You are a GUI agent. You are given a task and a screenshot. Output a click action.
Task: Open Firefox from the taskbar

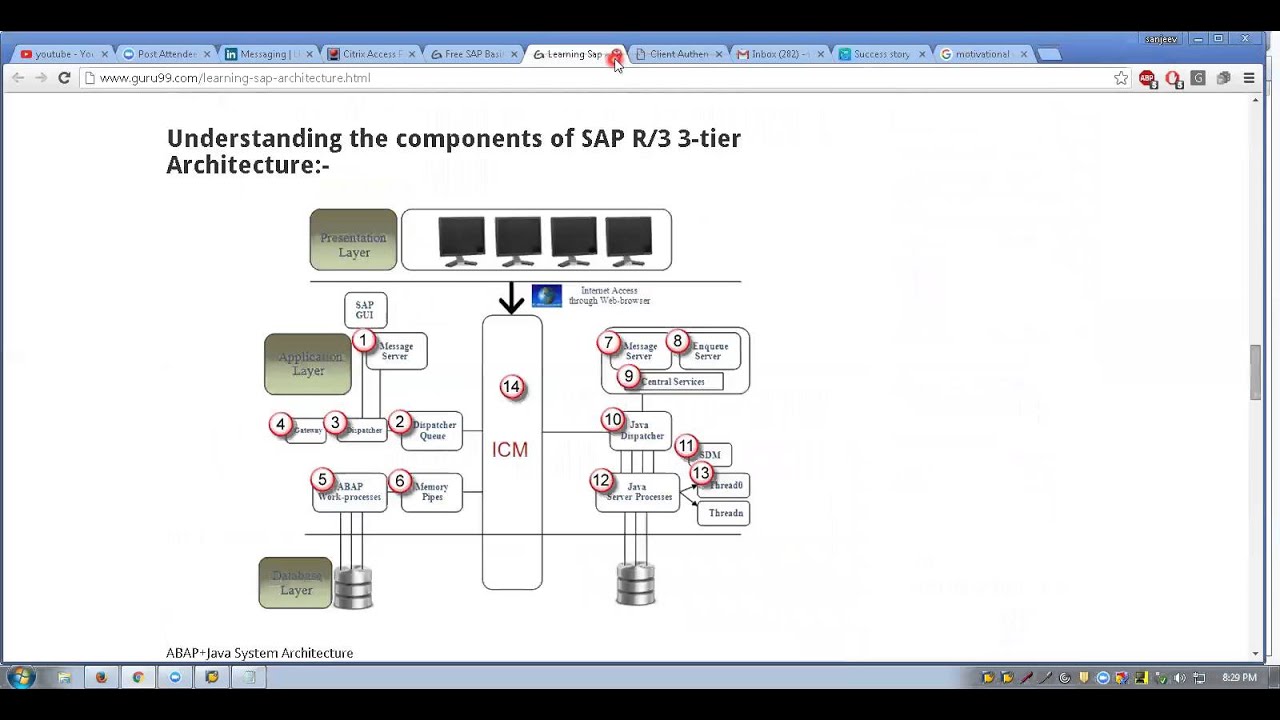pyautogui.click(x=101, y=677)
